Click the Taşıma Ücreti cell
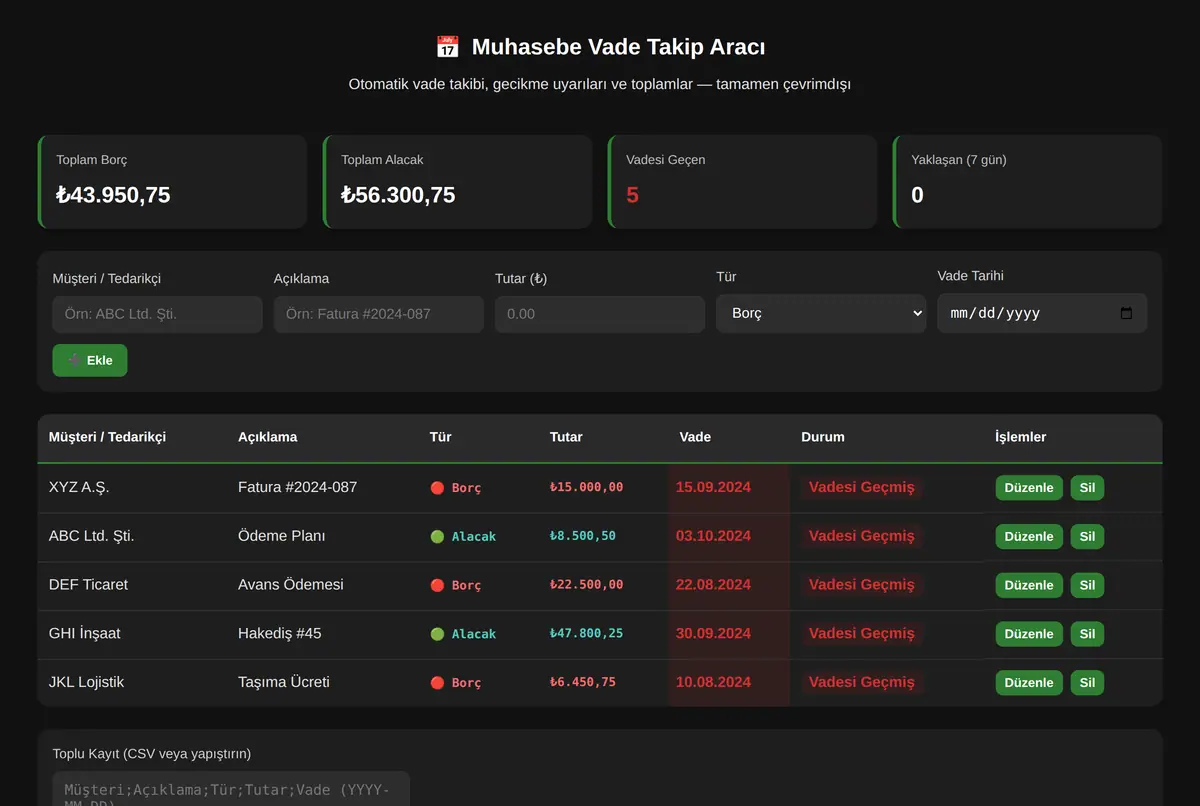Viewport: 1200px width, 806px height. point(284,682)
